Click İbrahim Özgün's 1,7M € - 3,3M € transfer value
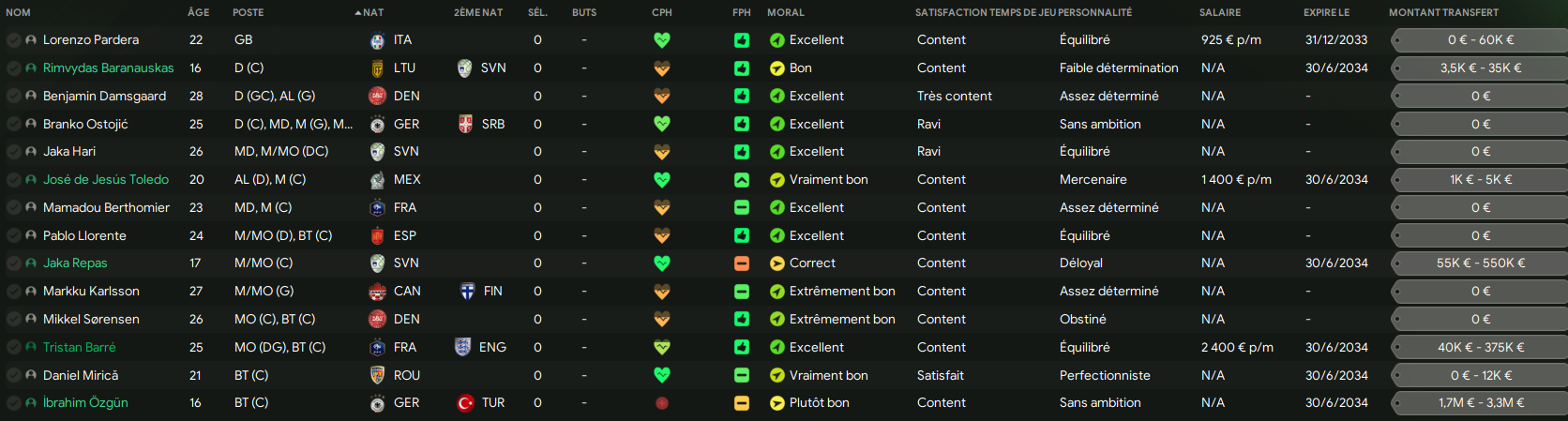Image resolution: width=1568 pixels, height=421 pixels. 1481,403
